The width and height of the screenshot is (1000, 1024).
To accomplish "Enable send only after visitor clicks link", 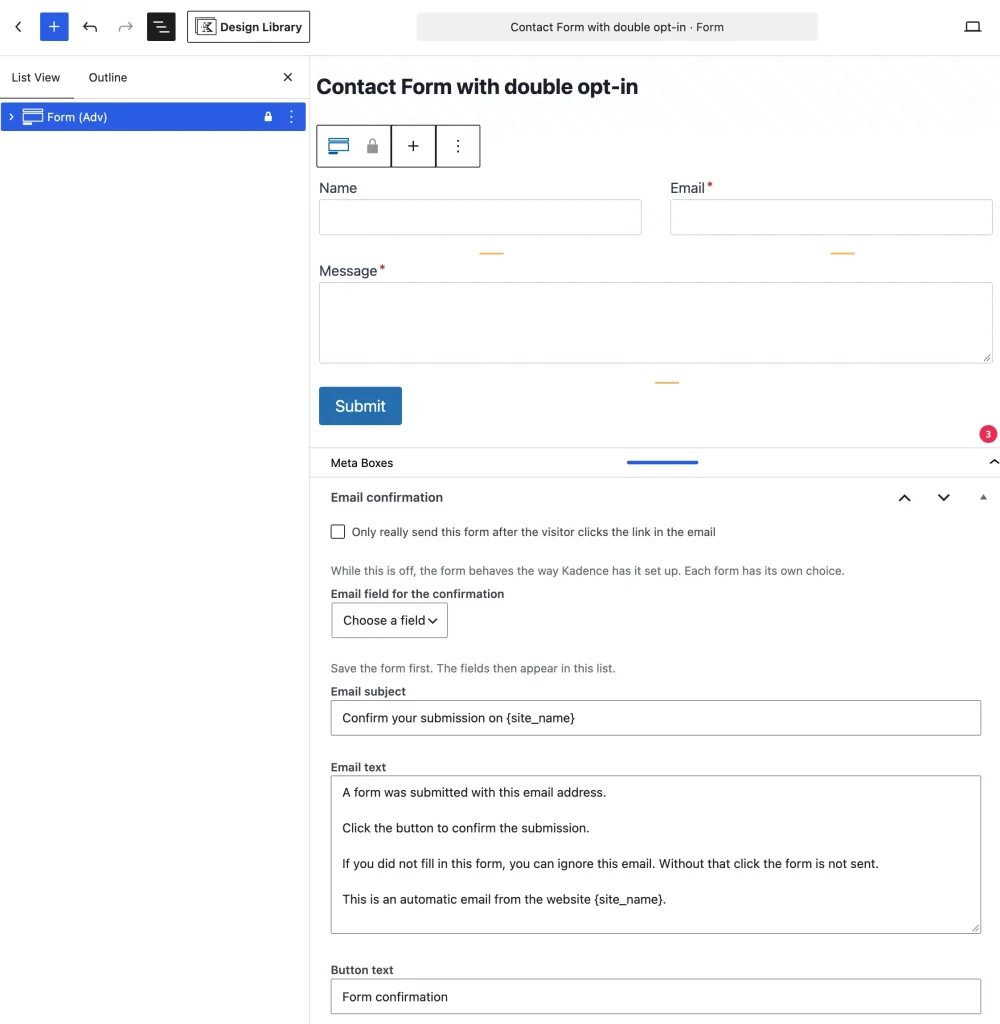I will coord(338,532).
